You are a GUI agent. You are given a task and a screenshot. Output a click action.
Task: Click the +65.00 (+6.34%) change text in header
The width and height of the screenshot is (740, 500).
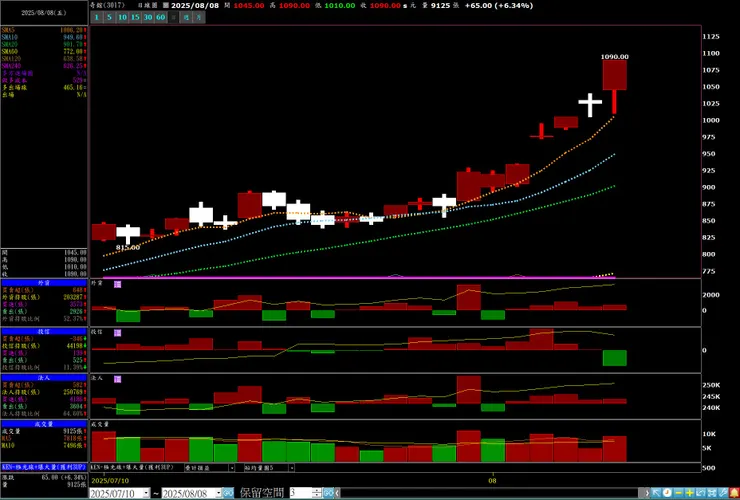point(499,6)
